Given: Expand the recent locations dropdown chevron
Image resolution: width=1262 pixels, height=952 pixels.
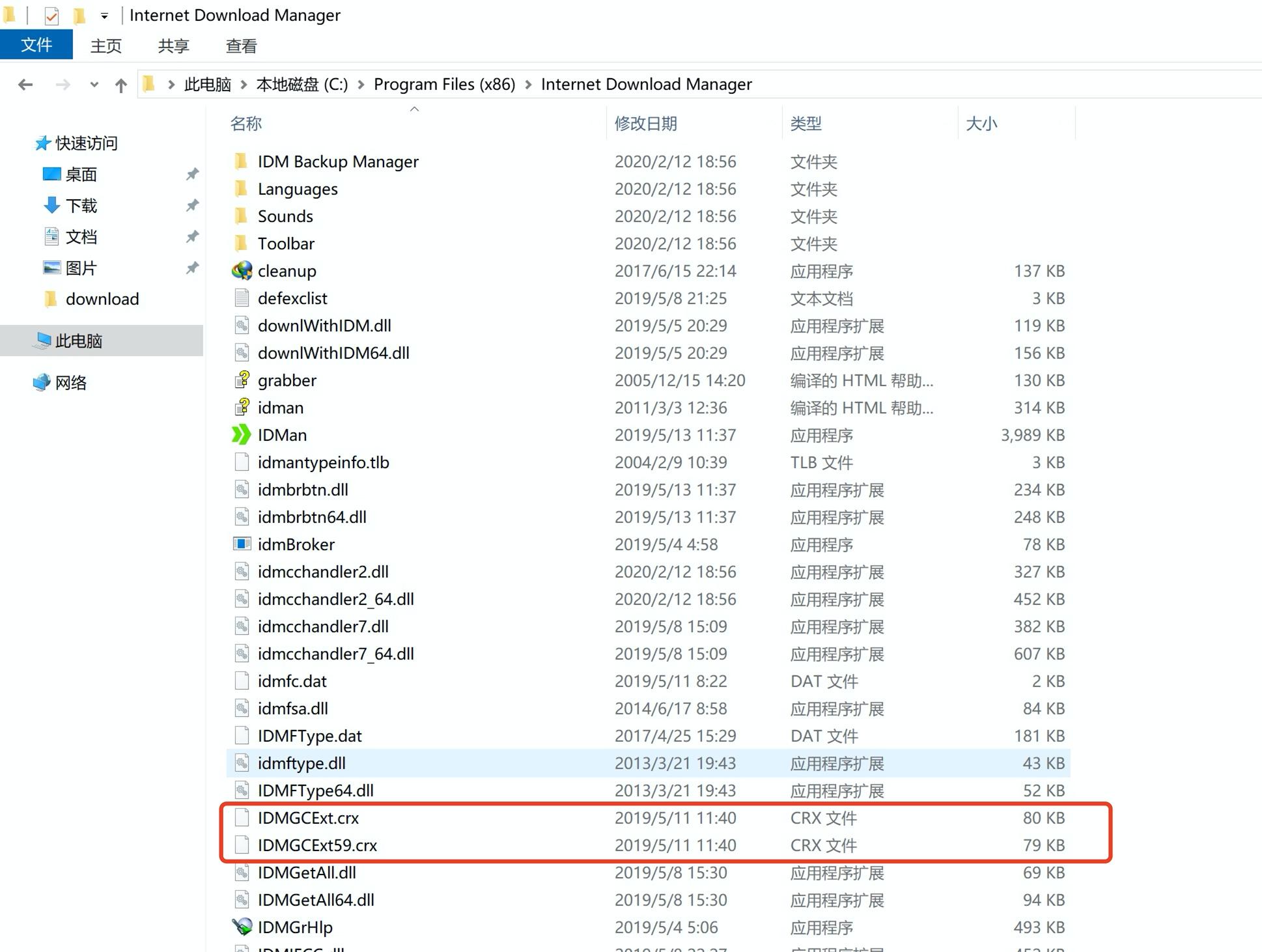Looking at the screenshot, I should tap(94, 85).
